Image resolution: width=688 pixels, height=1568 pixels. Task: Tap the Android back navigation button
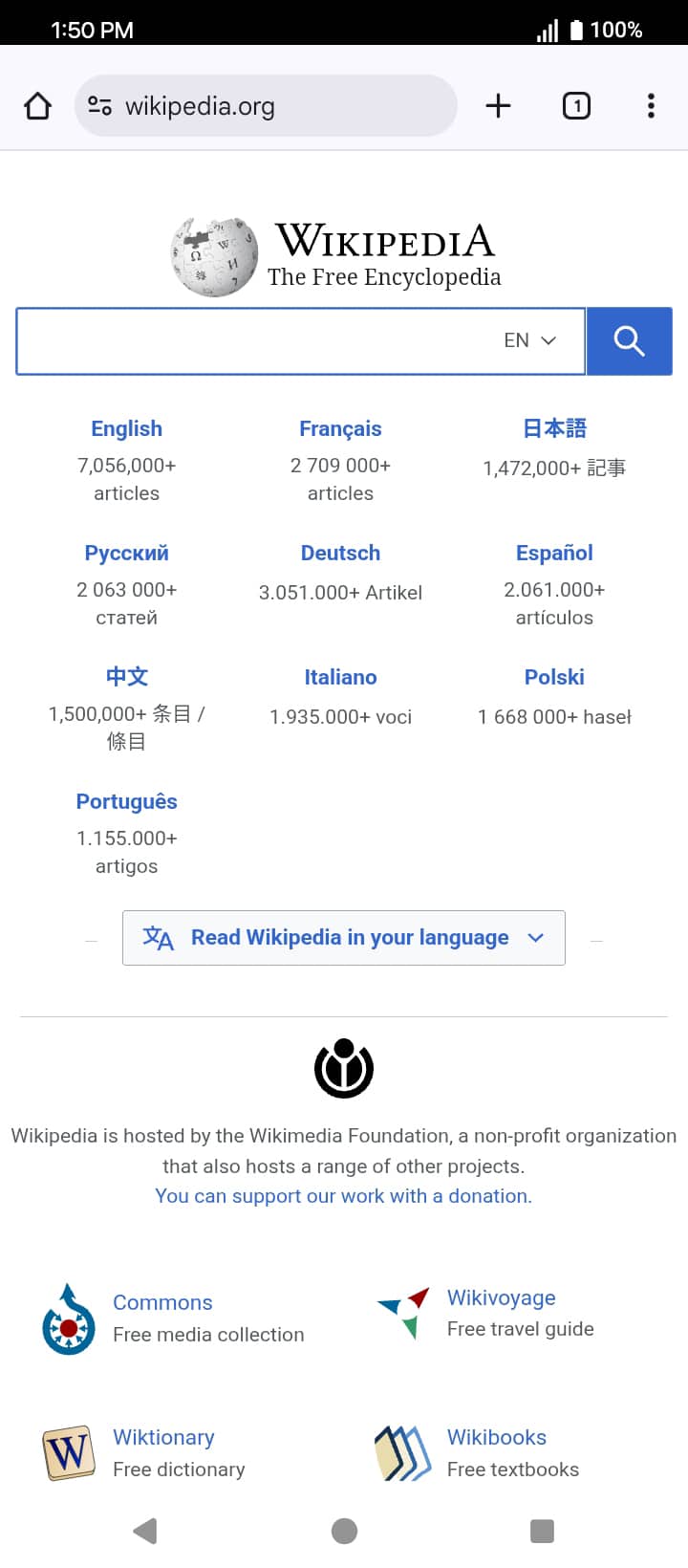145,1531
